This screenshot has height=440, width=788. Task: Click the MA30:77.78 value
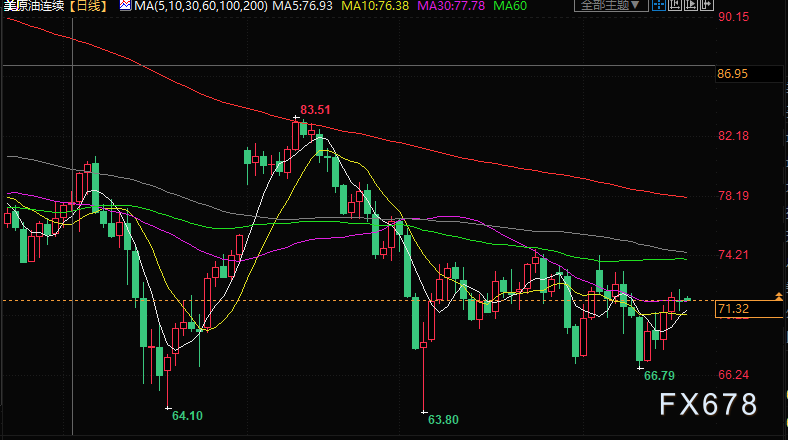click(x=451, y=6)
